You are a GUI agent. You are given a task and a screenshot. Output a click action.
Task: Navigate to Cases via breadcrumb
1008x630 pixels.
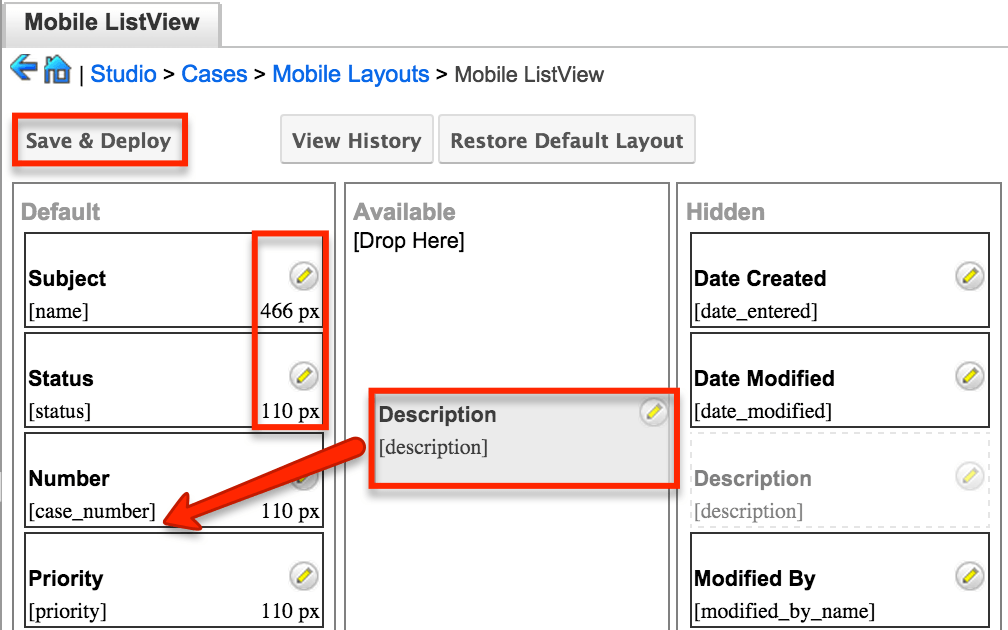215,74
